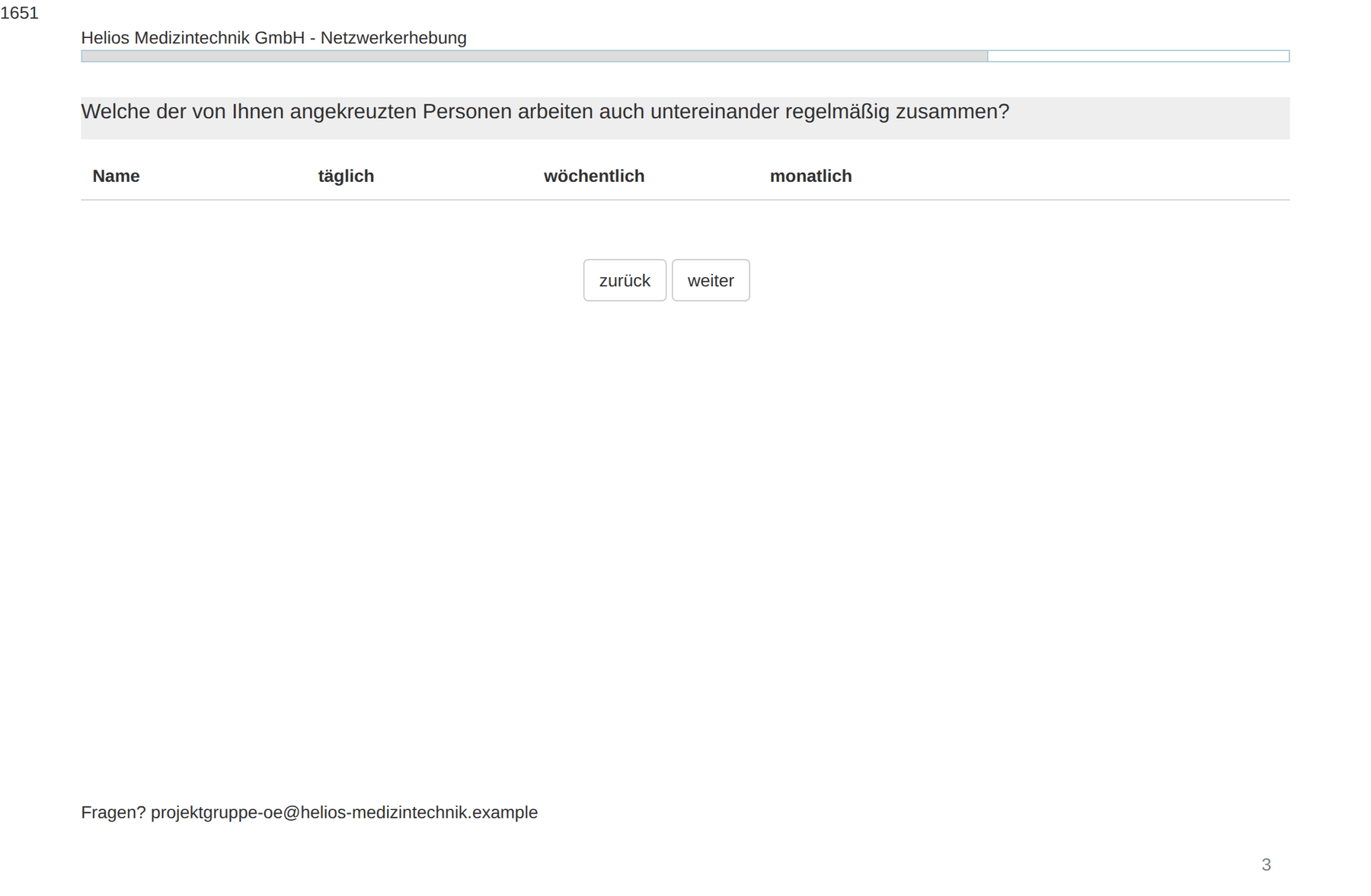Select the Name column header

click(x=116, y=176)
